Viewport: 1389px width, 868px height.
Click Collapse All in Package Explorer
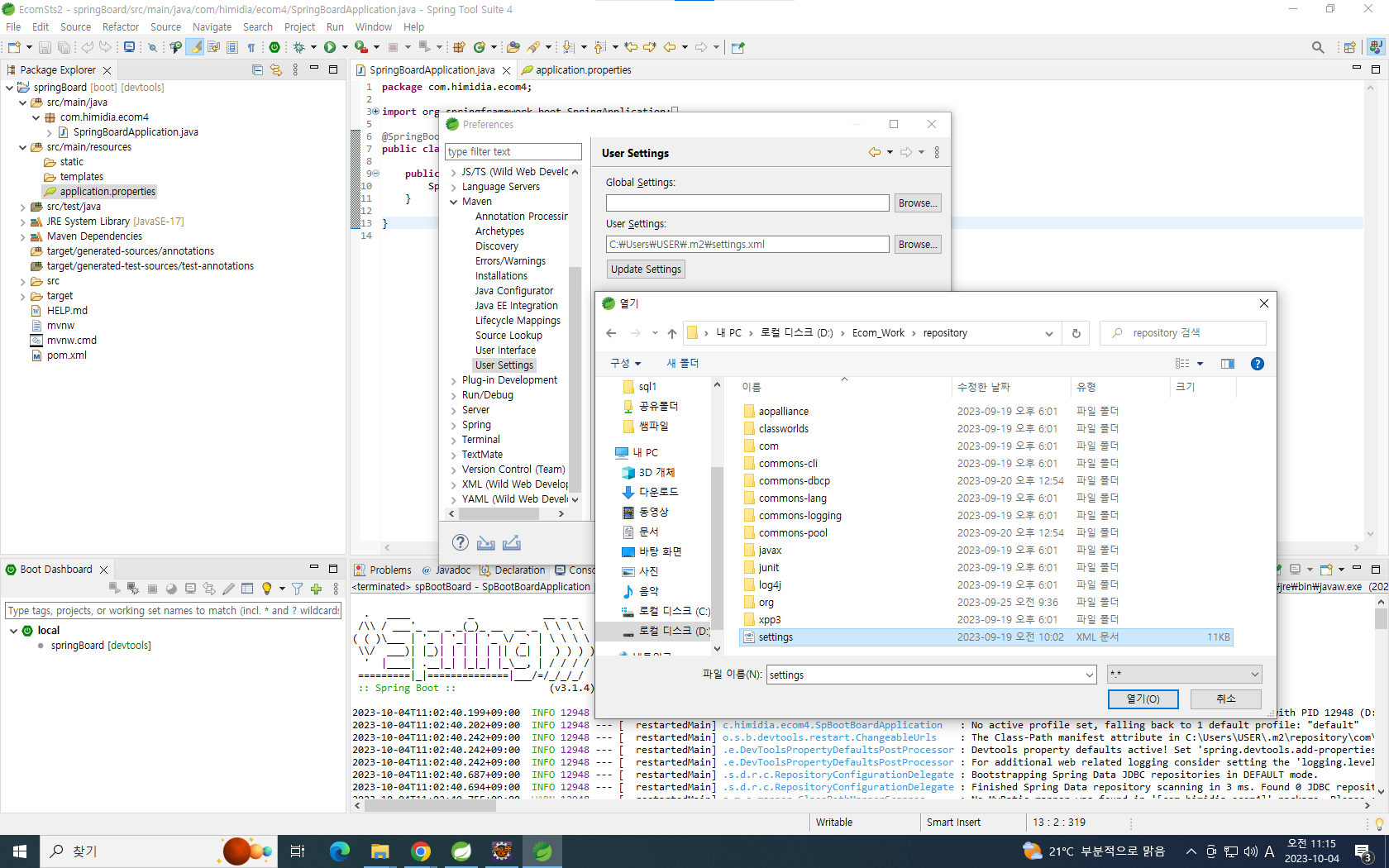[257, 70]
